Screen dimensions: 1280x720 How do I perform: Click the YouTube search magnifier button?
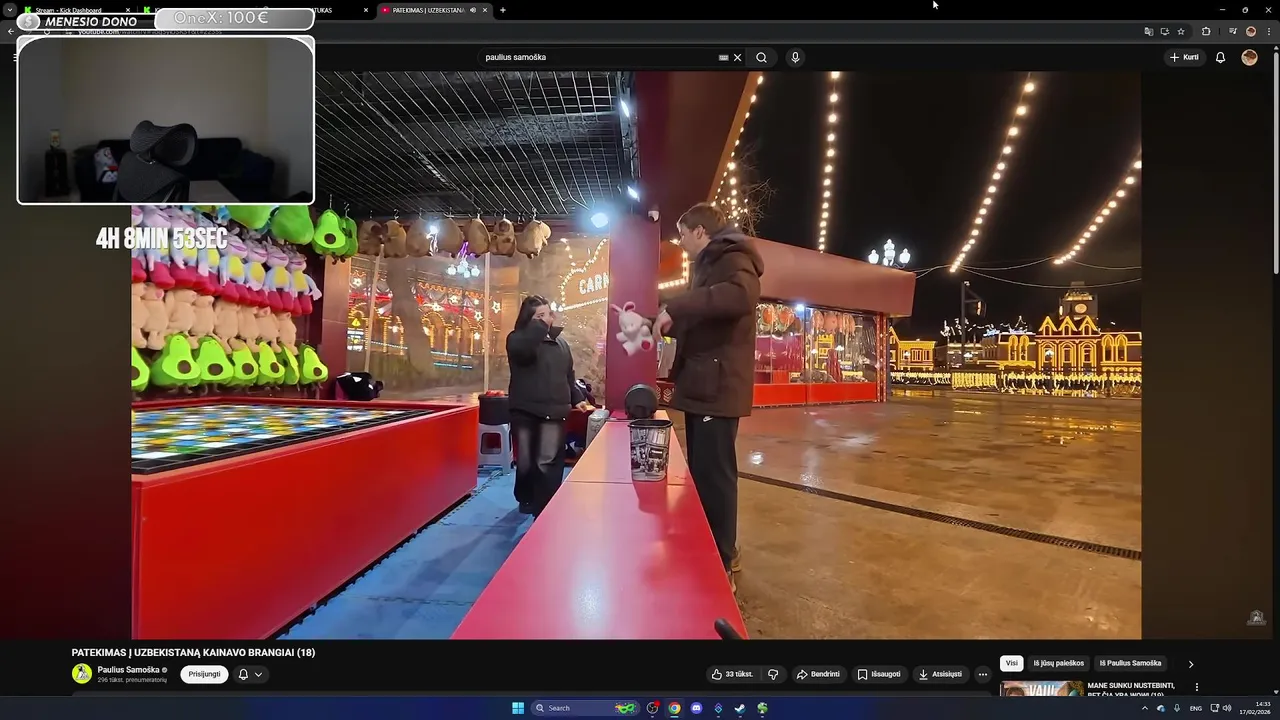(761, 57)
